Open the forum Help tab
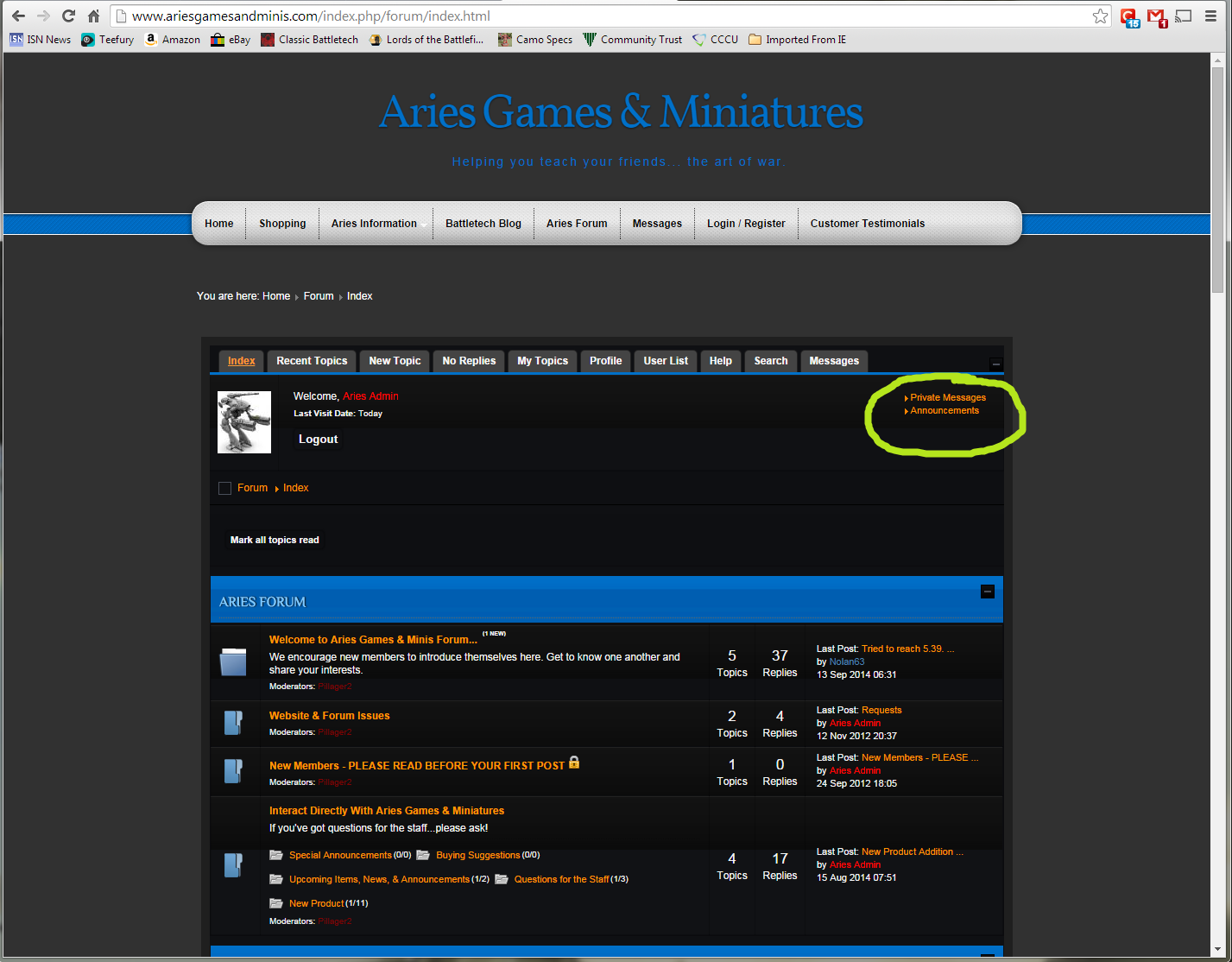Screen dimensions: 1232x962 click(x=721, y=361)
